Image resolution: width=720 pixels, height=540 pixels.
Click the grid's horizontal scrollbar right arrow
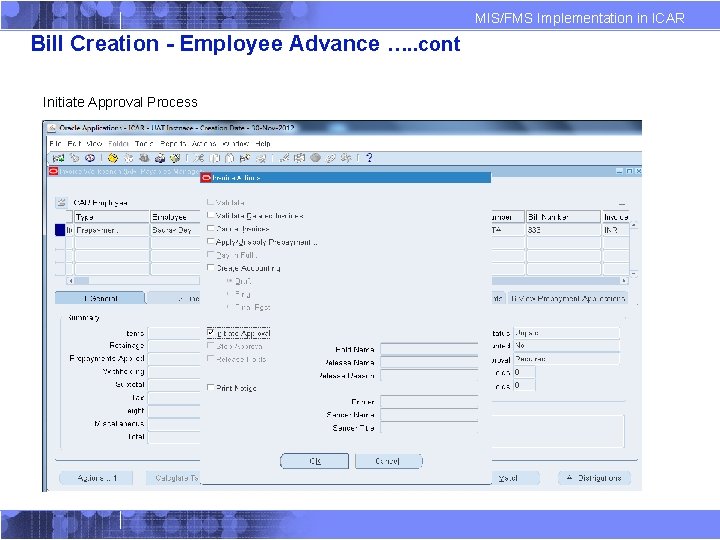(624, 281)
